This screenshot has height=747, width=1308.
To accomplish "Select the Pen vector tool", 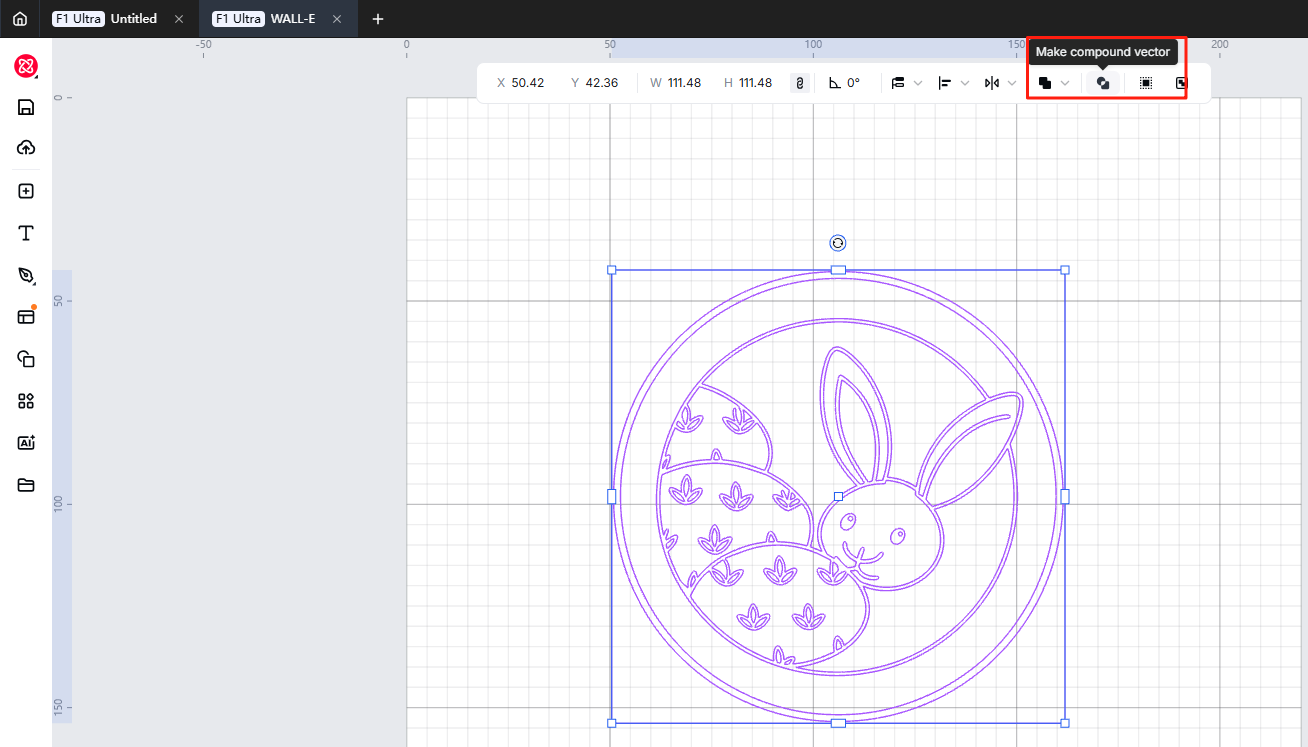I will pos(26,275).
